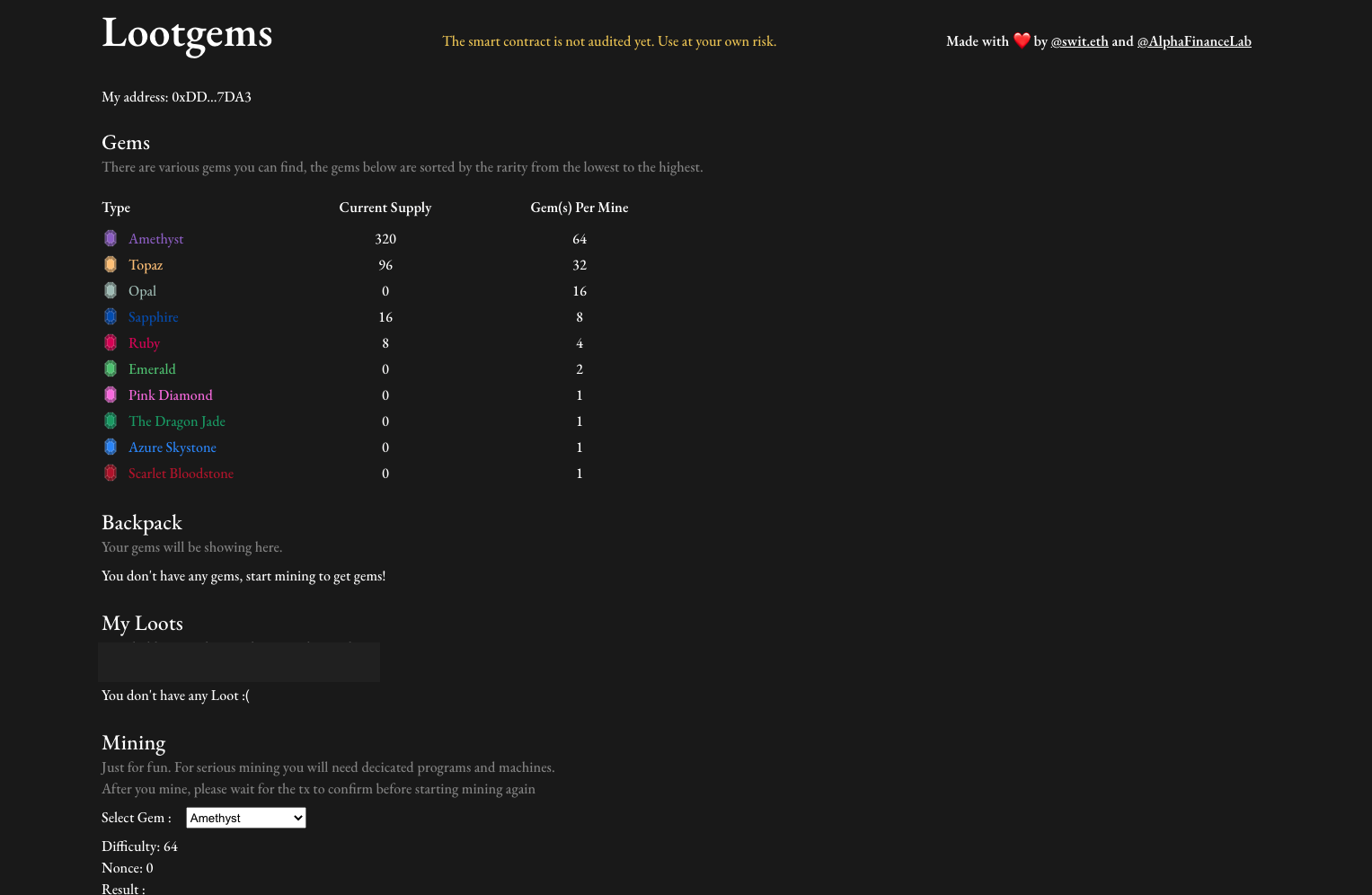This screenshot has width=1372, height=895.
Task: Click the My Loots section heading
Action: coord(142,624)
